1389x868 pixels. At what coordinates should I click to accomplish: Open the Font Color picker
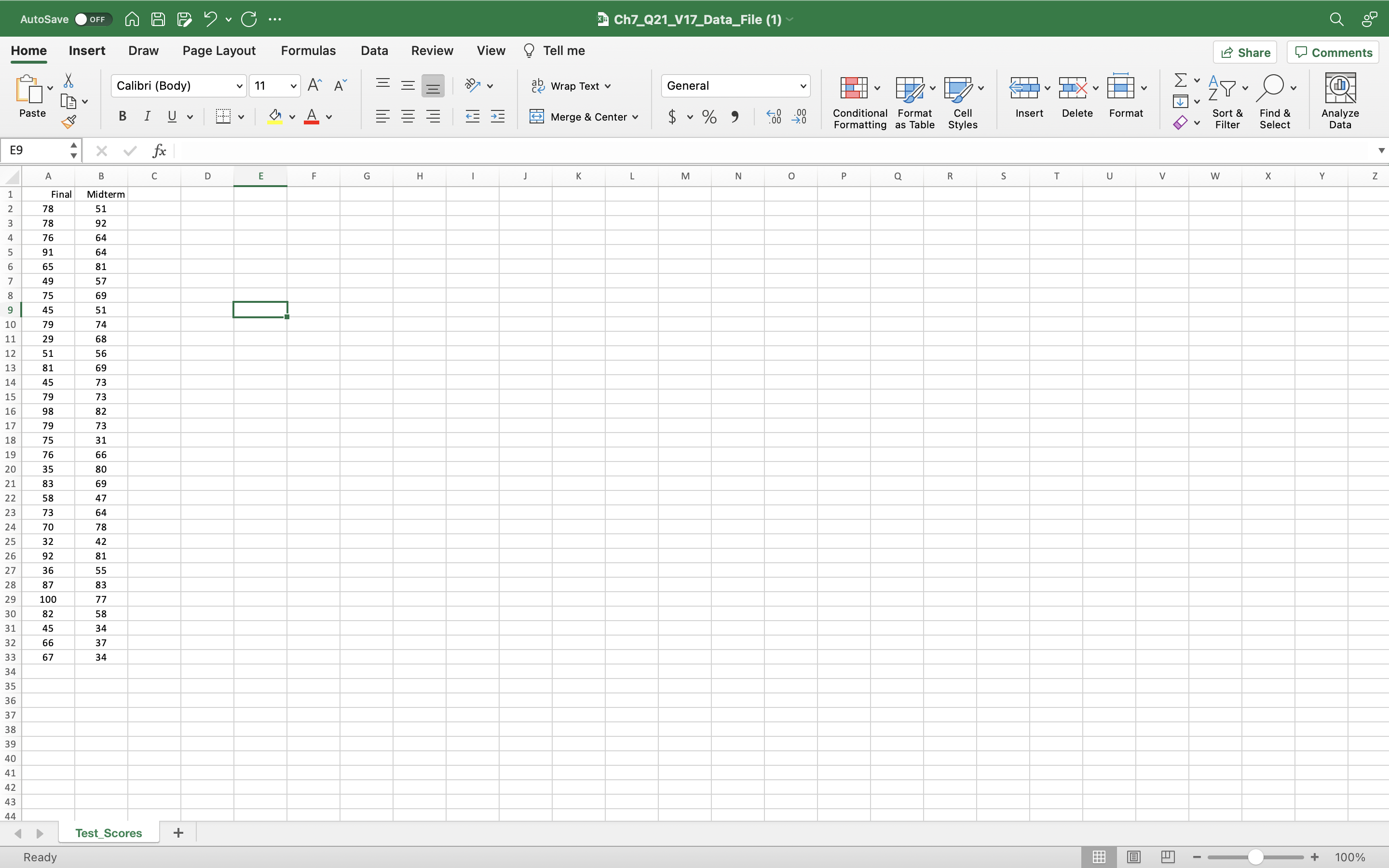329,117
